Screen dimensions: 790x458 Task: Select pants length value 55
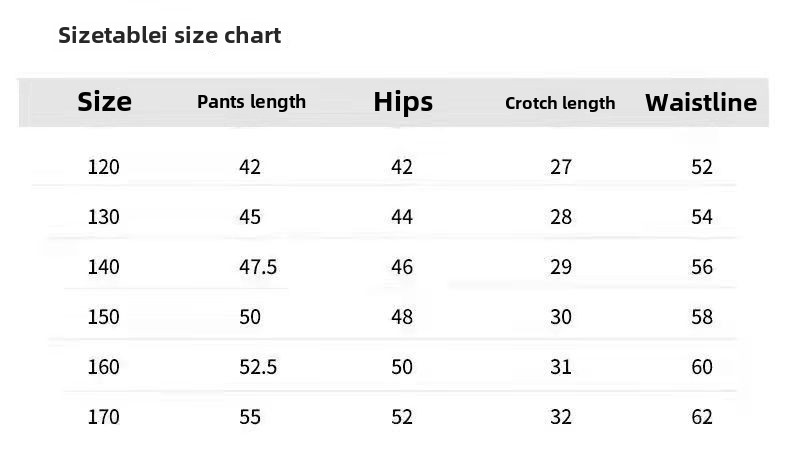250,417
